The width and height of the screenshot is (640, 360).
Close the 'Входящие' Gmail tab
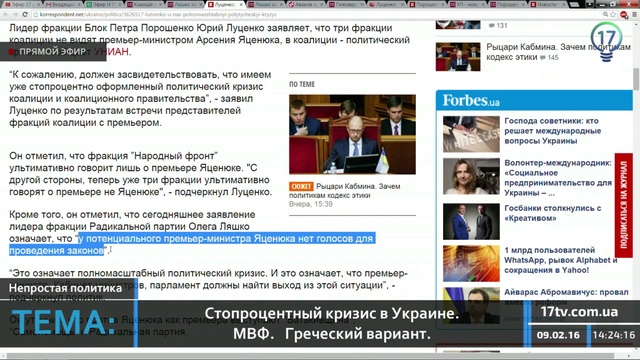click(79, 4)
